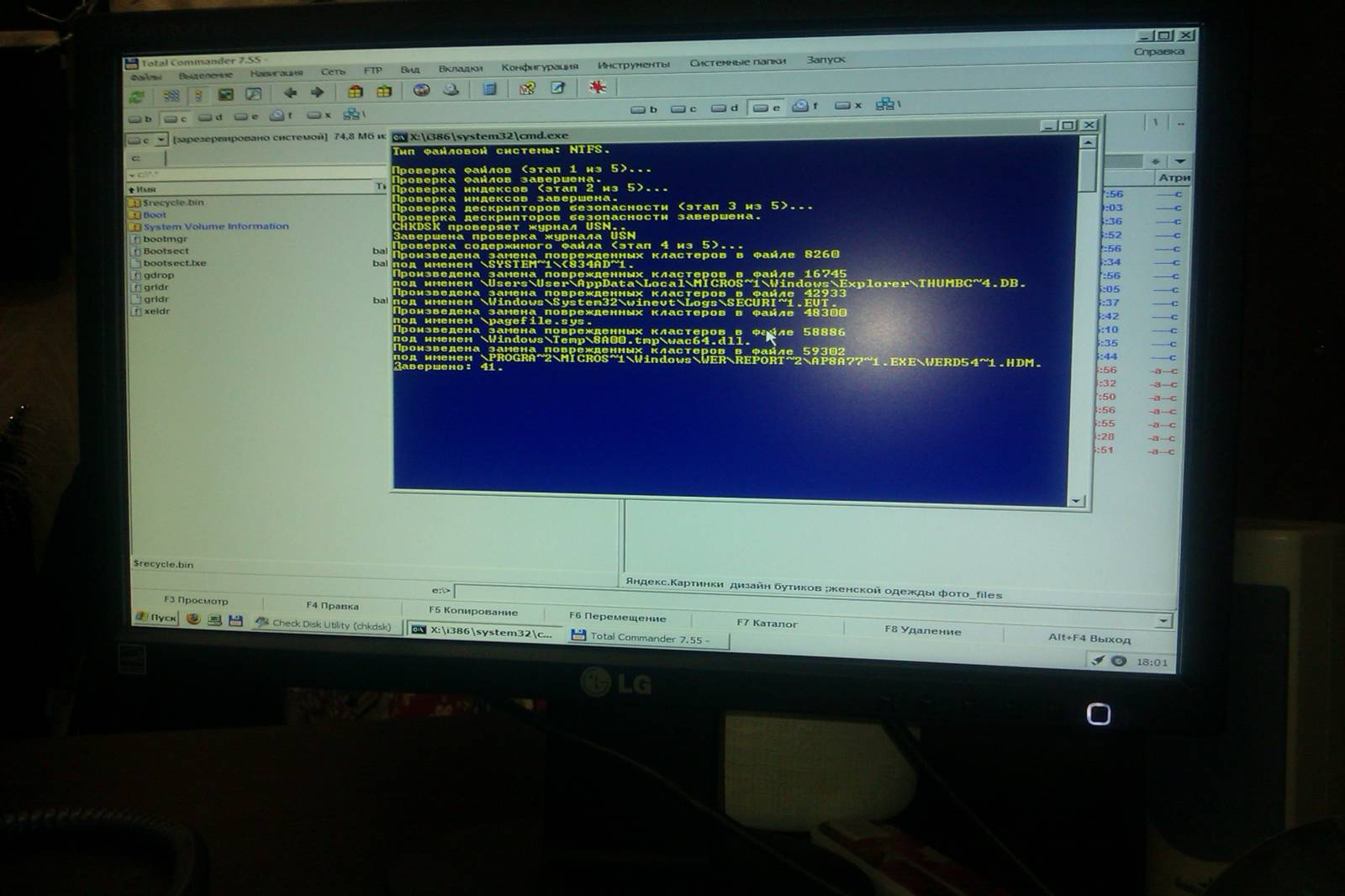
Task: Select System Volume Information folder
Action: point(209,226)
